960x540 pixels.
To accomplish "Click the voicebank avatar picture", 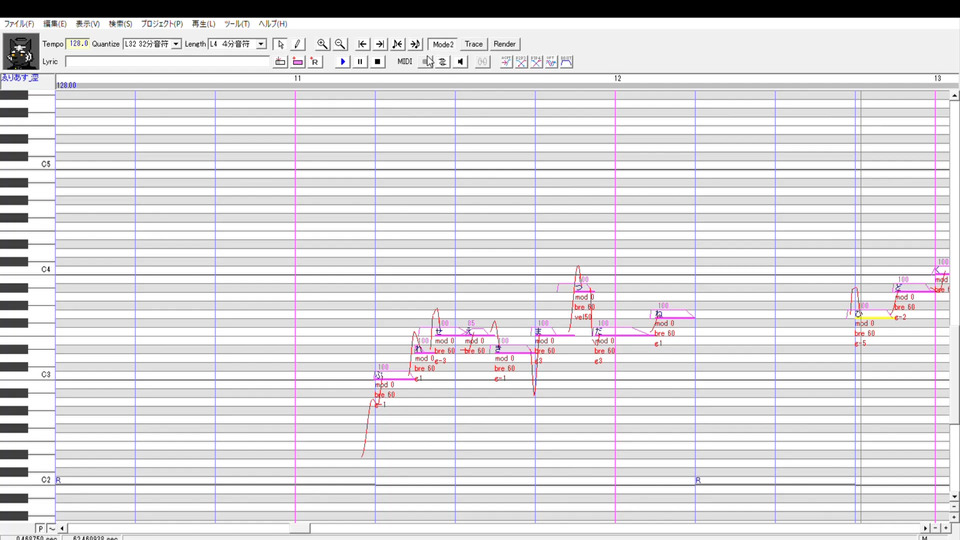I will (21, 51).
